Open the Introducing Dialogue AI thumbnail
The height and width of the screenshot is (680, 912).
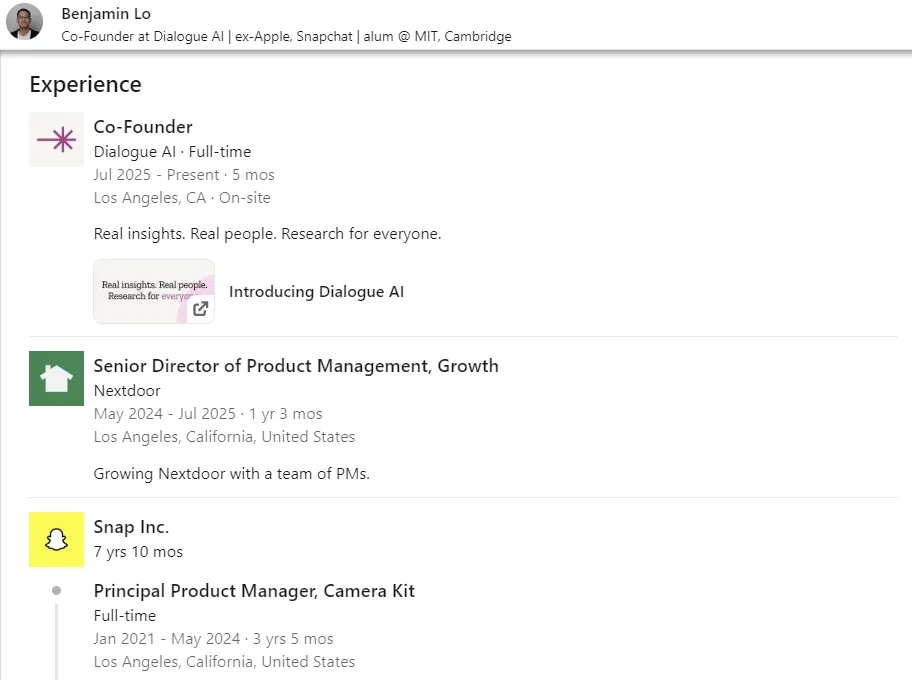(153, 291)
